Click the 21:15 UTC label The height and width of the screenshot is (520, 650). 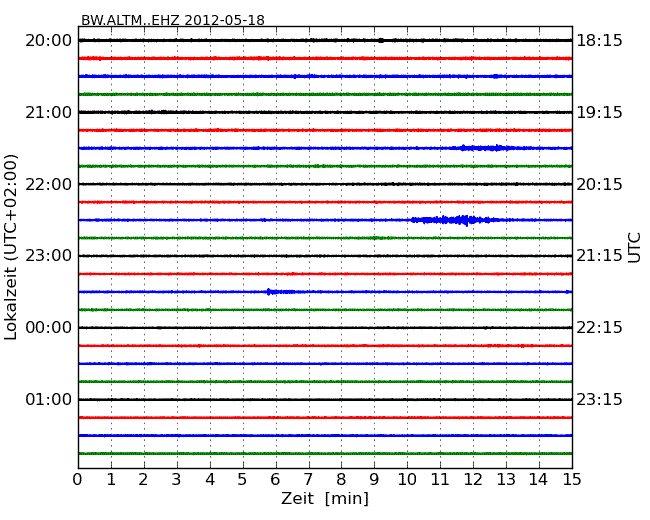(599, 256)
